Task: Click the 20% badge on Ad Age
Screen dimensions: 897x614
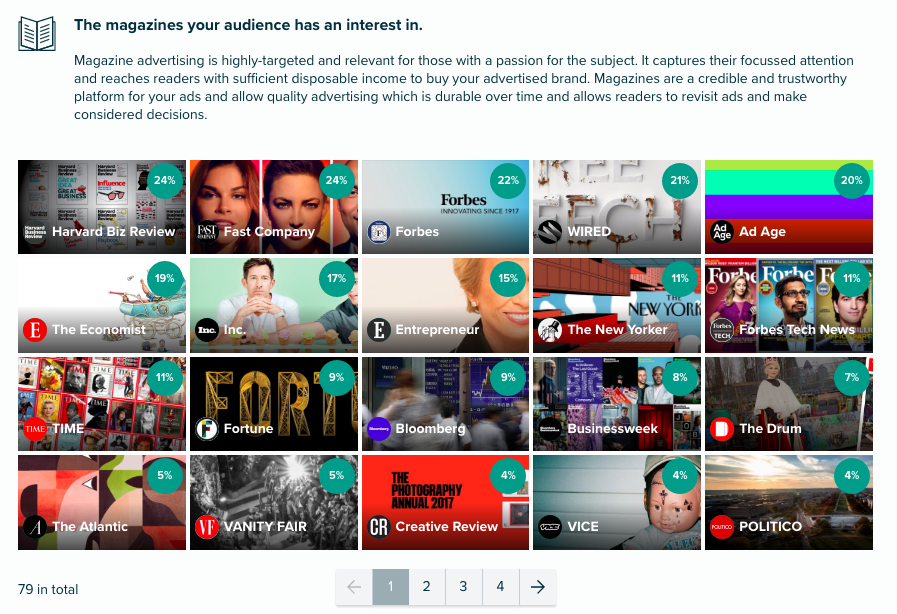Action: [x=852, y=180]
